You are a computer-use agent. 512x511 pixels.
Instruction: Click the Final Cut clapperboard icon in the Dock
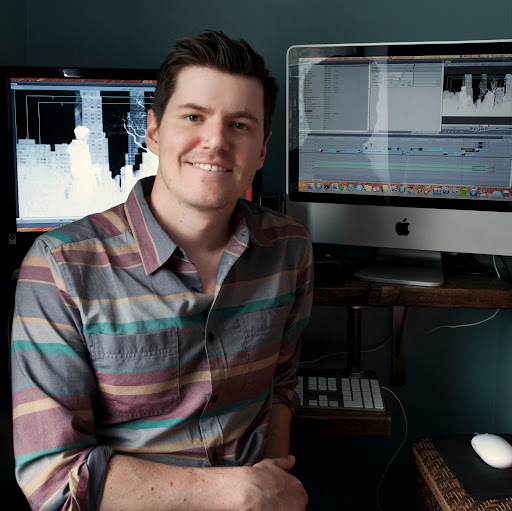pyautogui.click(x=483, y=193)
